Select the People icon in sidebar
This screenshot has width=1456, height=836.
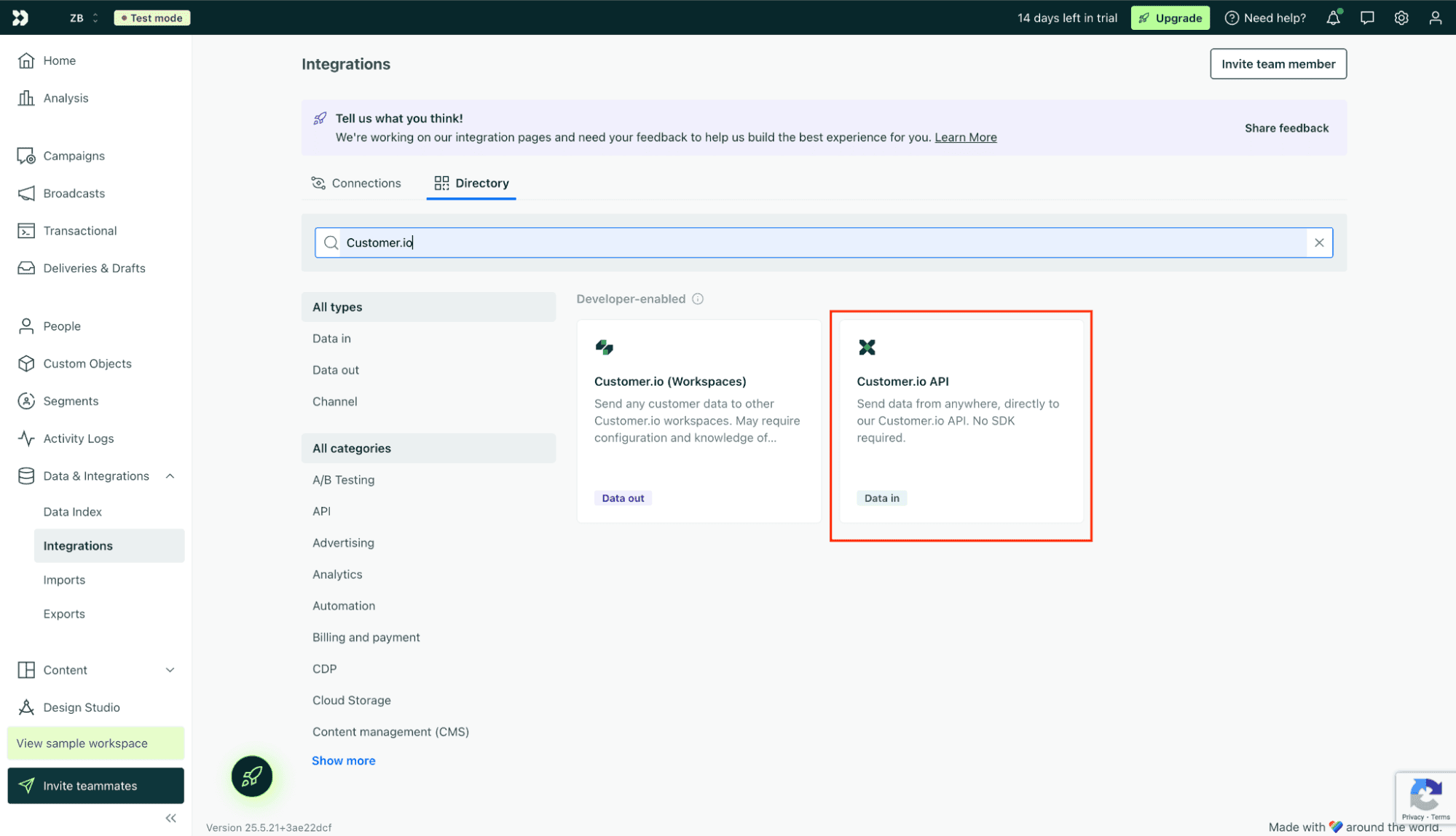tap(25, 326)
